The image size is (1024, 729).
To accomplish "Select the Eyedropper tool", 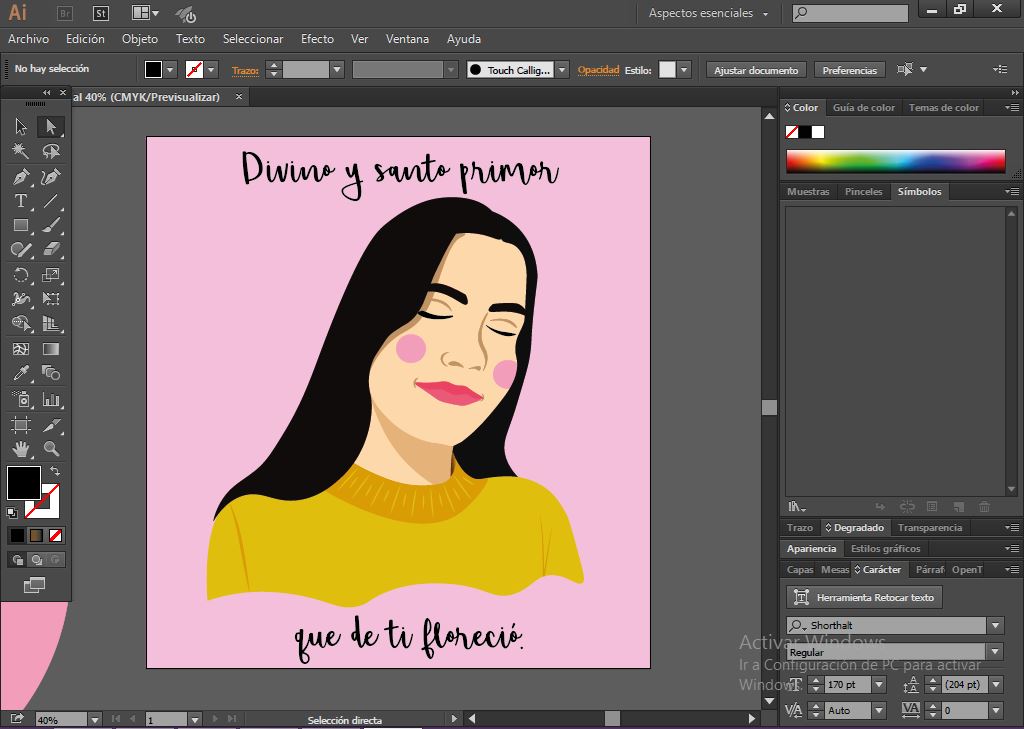I will (x=21, y=373).
